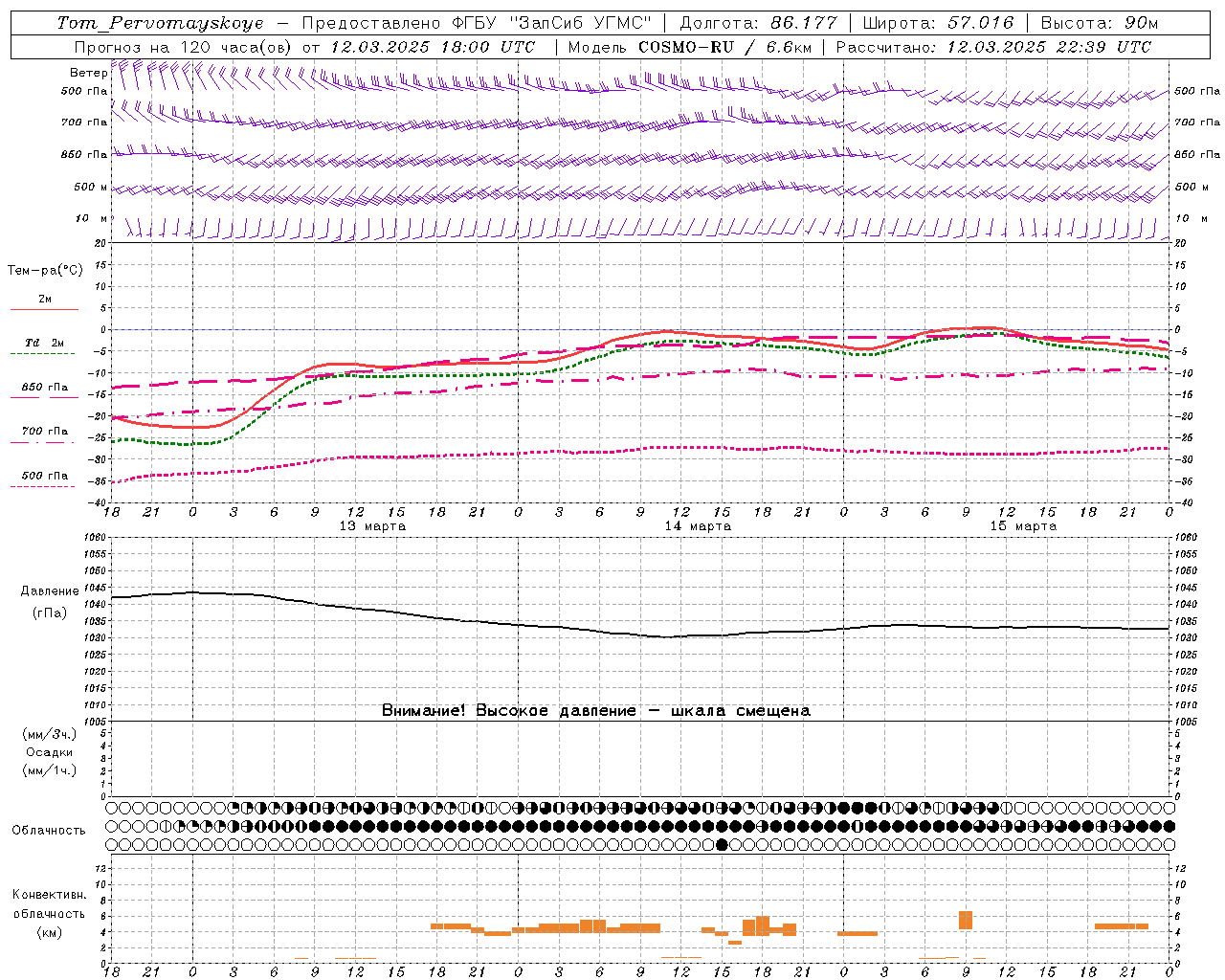Image resolution: width=1225 pixels, height=980 pixels.
Task: Click the 'Высота: 90м' value
Action: tap(1100, 23)
